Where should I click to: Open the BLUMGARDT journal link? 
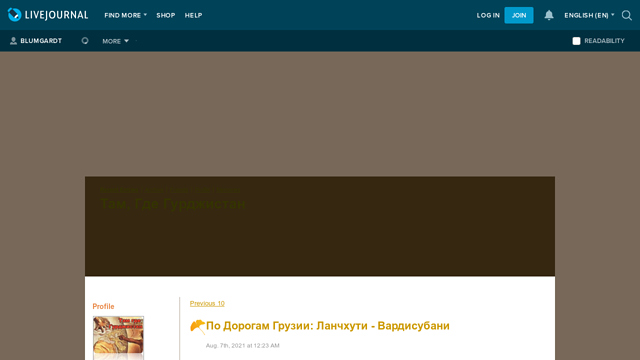pos(41,41)
